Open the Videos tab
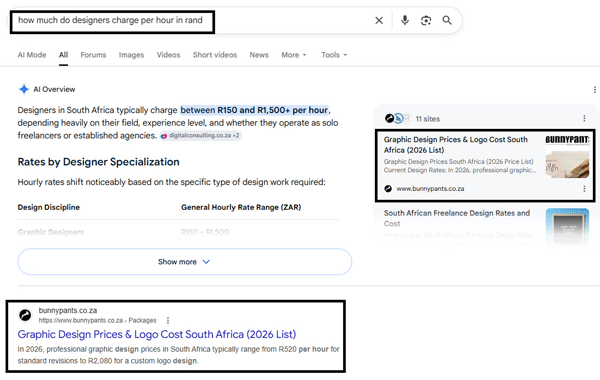The image size is (600, 380). tap(168, 55)
